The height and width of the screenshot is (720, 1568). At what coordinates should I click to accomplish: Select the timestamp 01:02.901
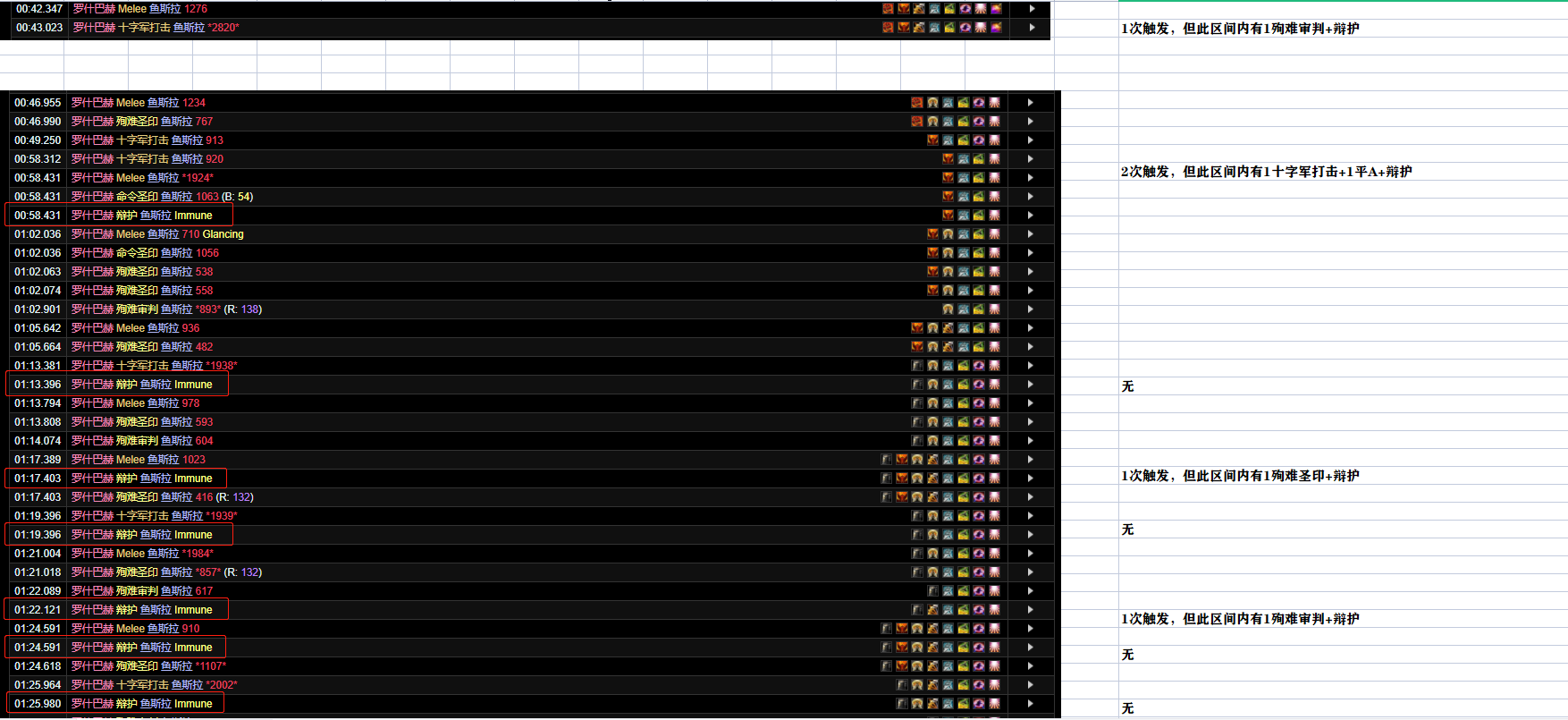38,309
